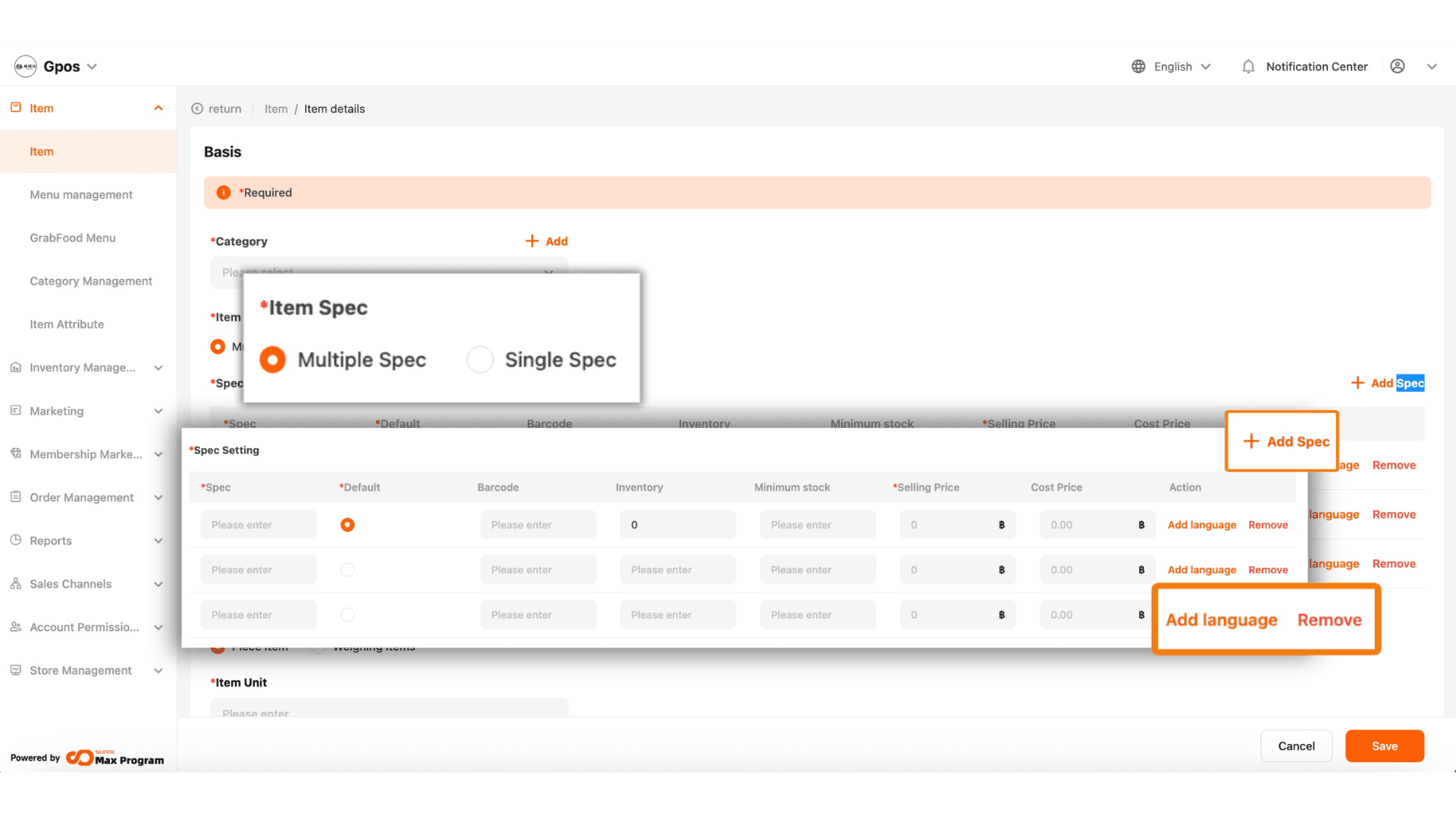Click the Reports sidebar icon
This screenshot has width=1456, height=819.
click(x=16, y=541)
